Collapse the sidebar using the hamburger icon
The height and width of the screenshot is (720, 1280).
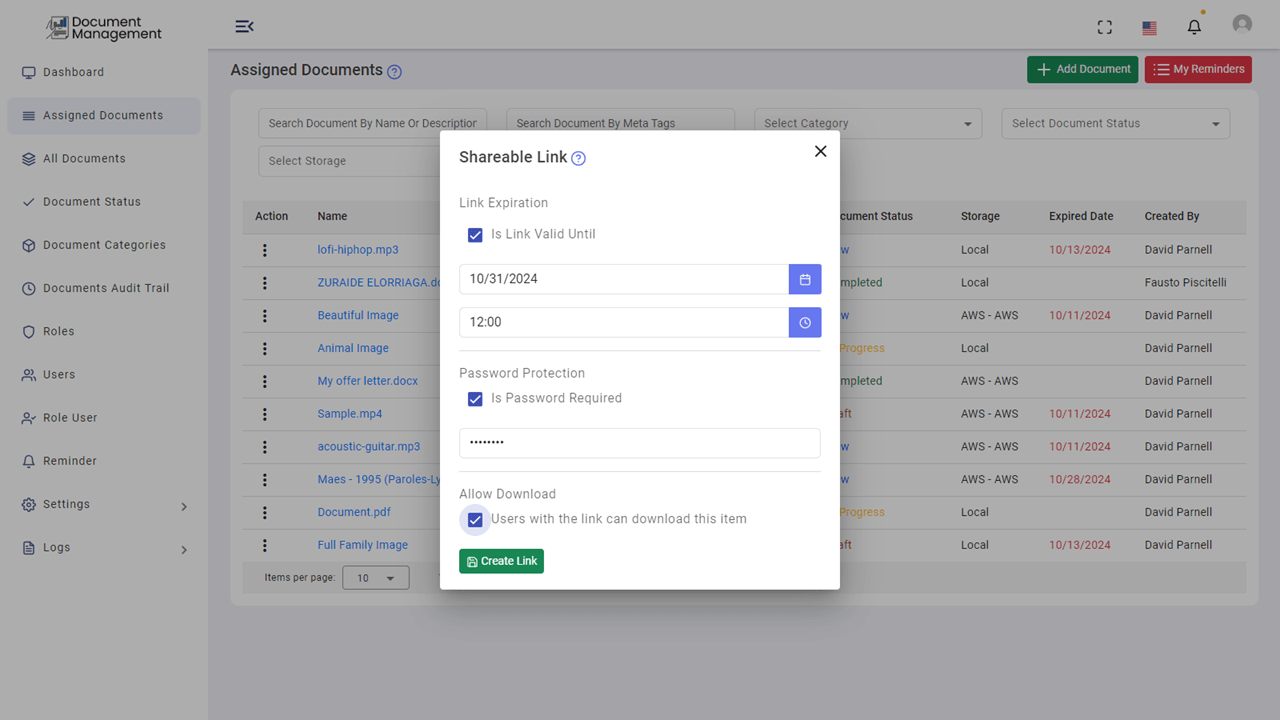click(244, 27)
